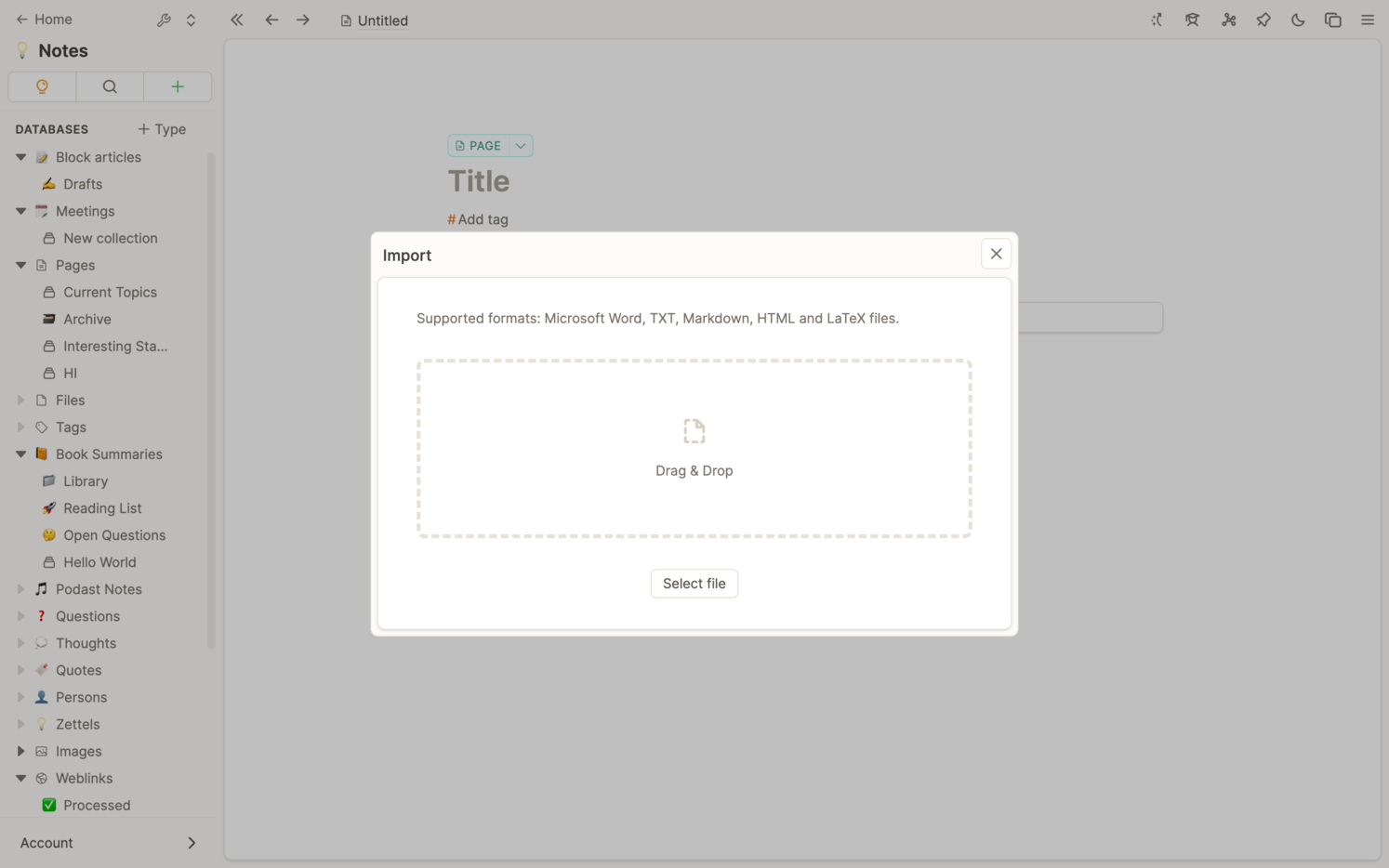
Task: Expand Tags database
Action: 20,427
